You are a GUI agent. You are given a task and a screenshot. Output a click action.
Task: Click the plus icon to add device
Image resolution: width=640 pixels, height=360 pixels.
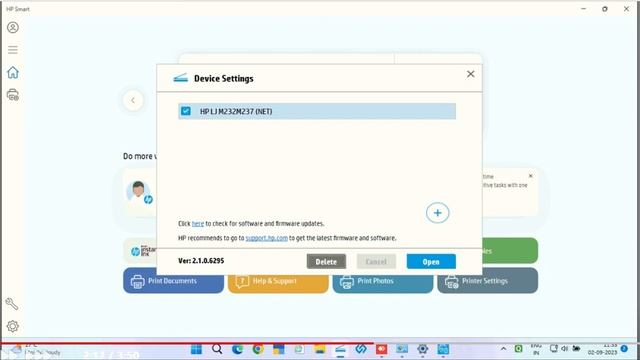[438, 213]
